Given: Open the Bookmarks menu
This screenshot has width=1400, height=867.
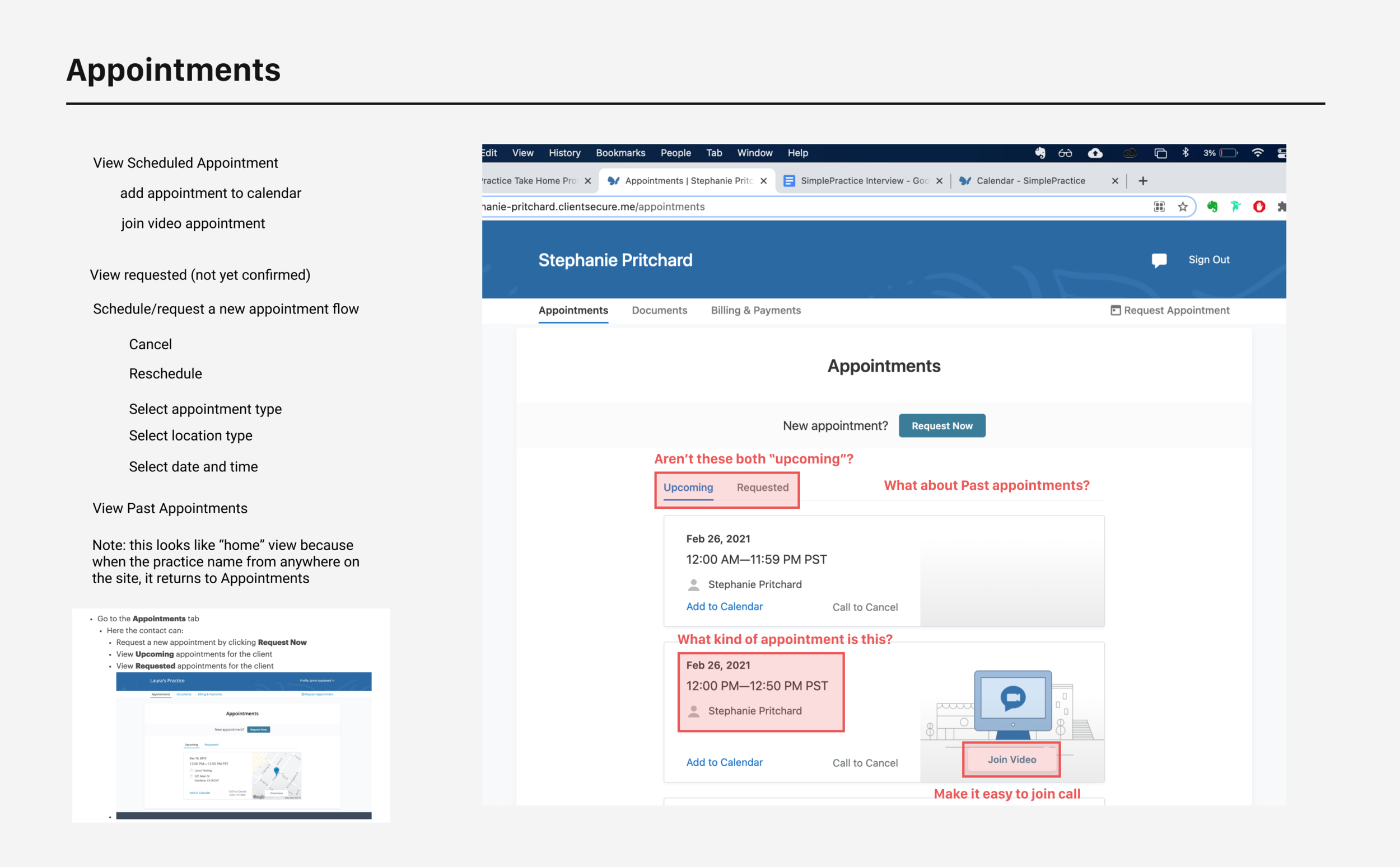Looking at the screenshot, I should tap(620, 153).
